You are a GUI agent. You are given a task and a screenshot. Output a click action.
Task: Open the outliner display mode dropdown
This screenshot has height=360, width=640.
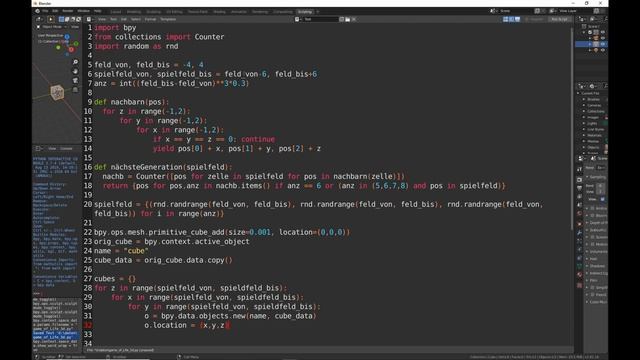(593, 19)
